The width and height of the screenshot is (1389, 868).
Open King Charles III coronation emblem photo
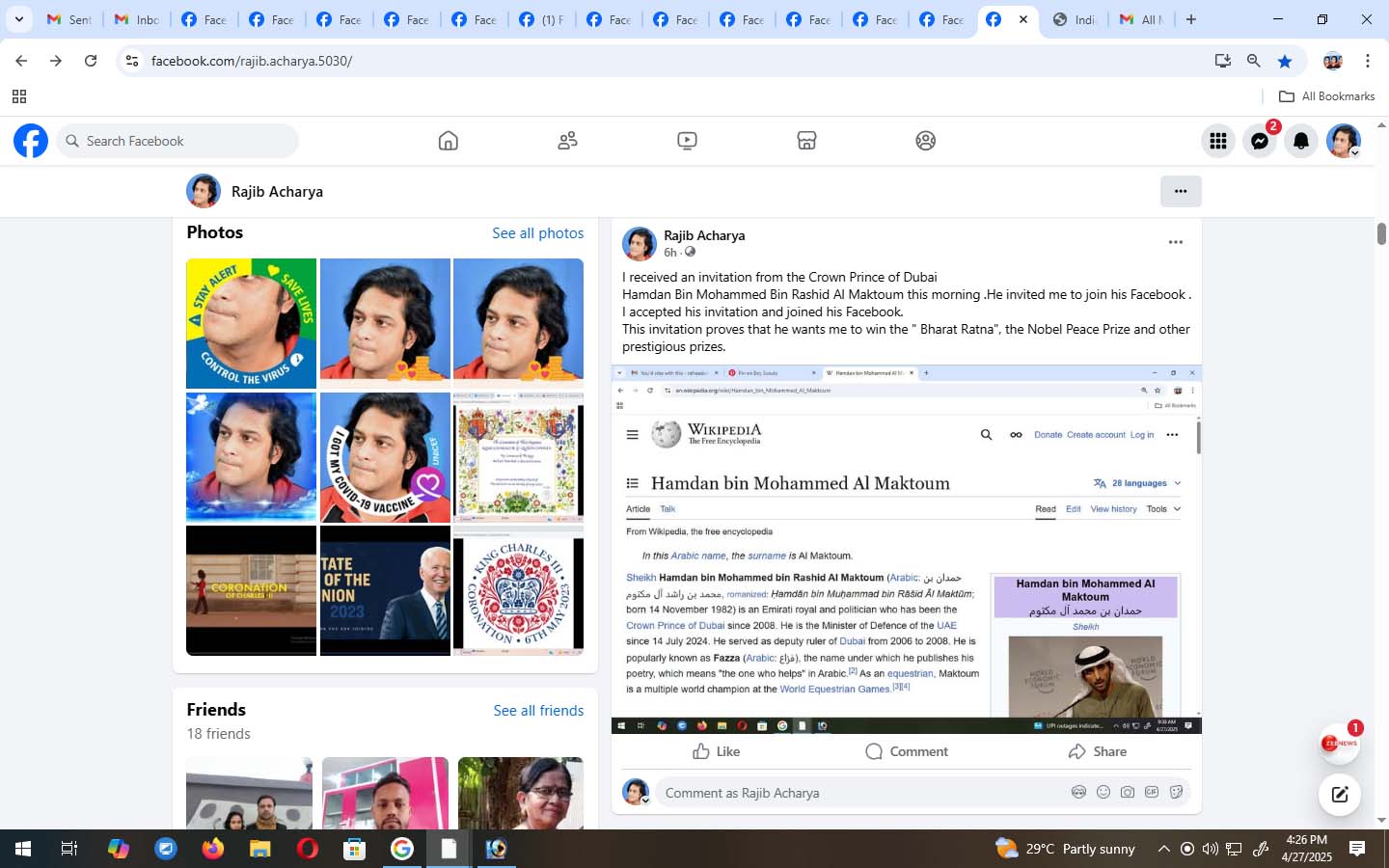coord(518,590)
